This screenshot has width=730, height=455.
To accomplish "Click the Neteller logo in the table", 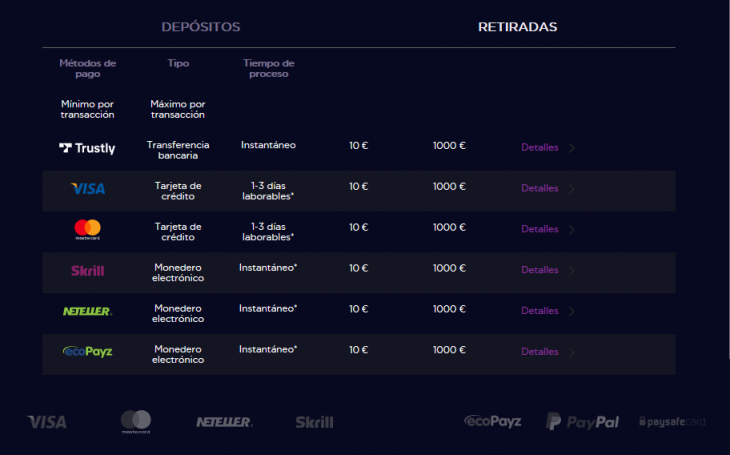I will coord(88,311).
